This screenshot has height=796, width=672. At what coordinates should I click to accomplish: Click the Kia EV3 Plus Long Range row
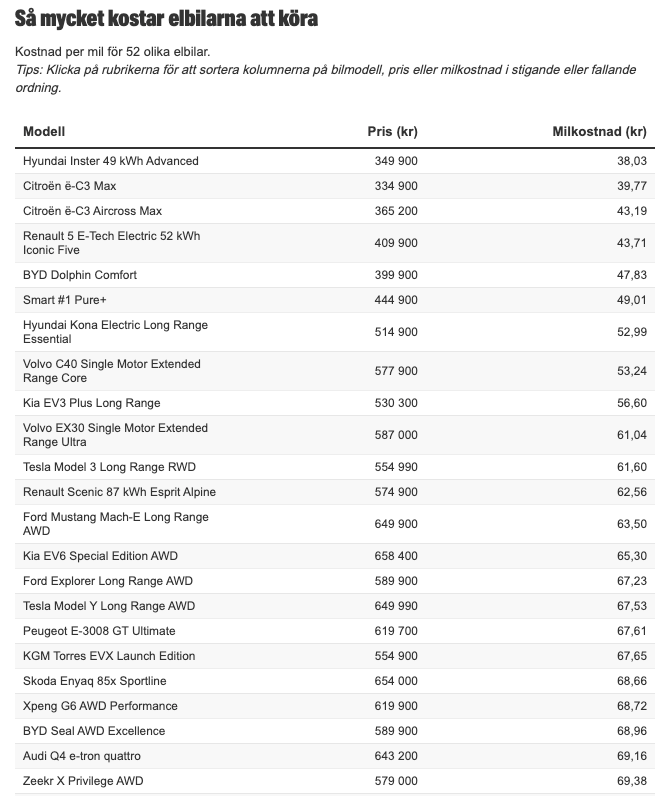(91, 403)
